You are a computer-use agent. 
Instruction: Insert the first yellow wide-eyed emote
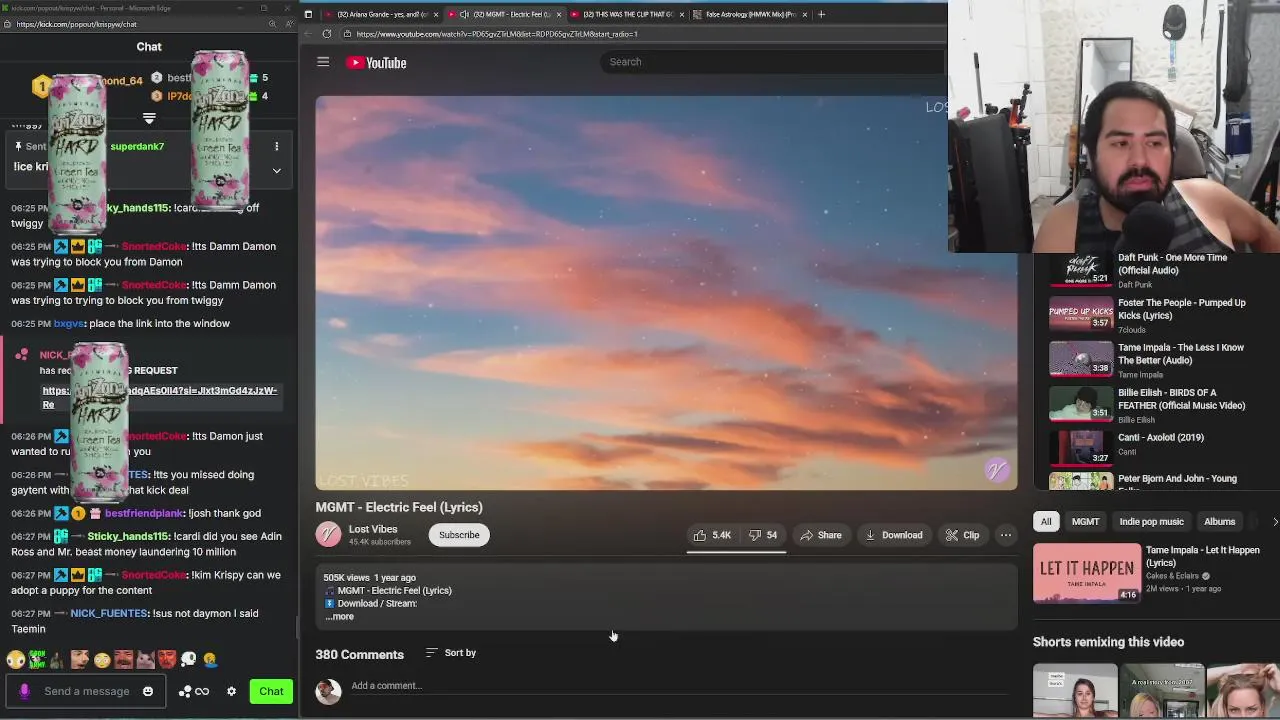(15, 659)
